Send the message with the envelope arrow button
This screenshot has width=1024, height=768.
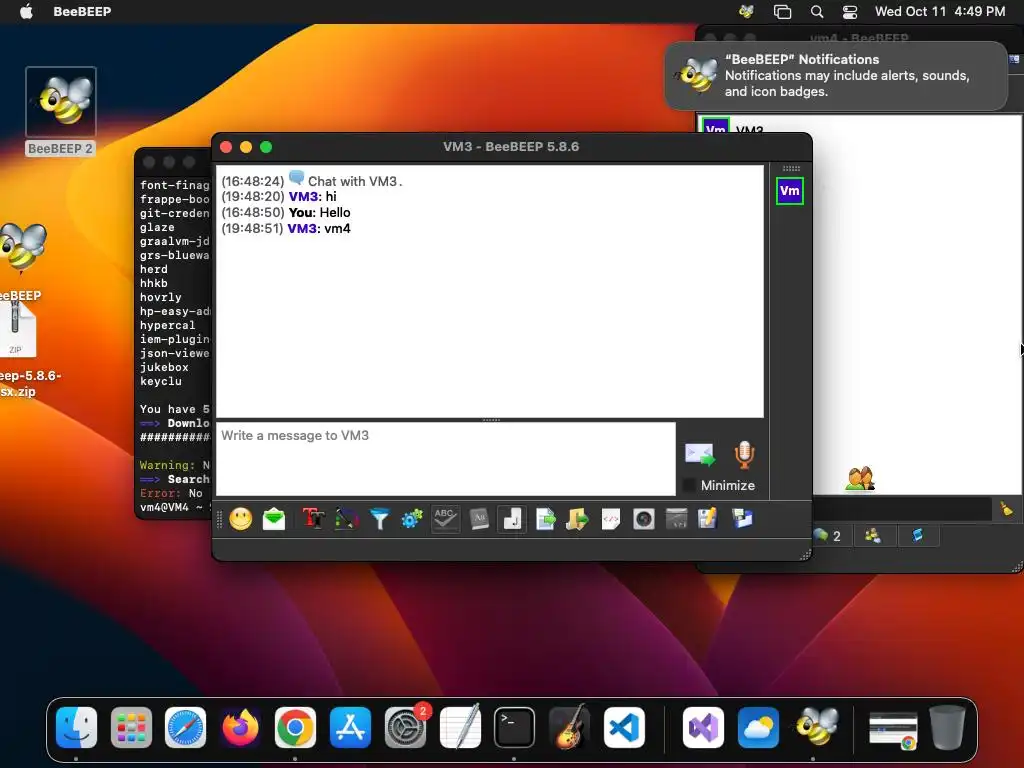699,454
